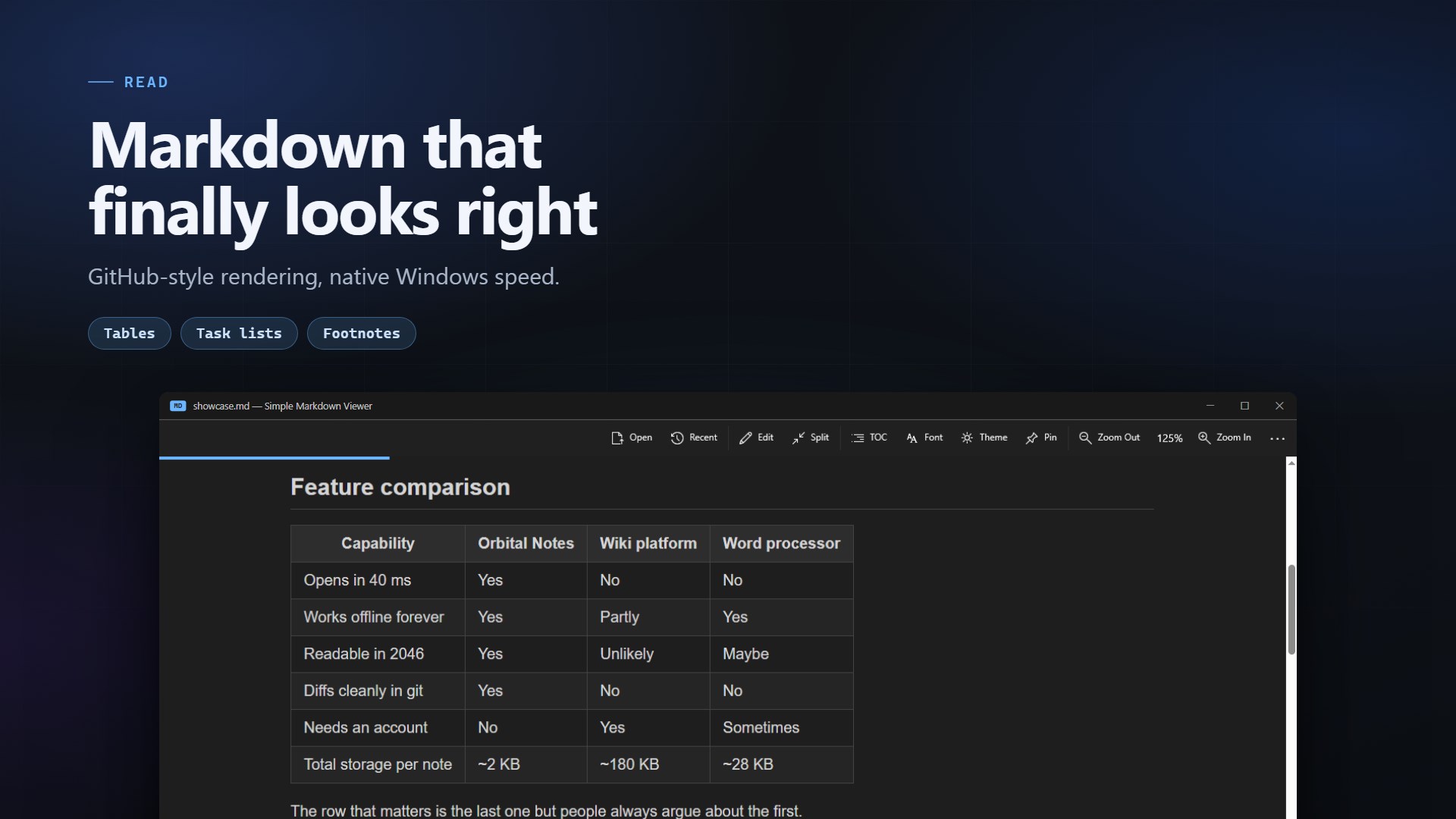Click the 'Opens in 40 ms' cell

coord(378,580)
